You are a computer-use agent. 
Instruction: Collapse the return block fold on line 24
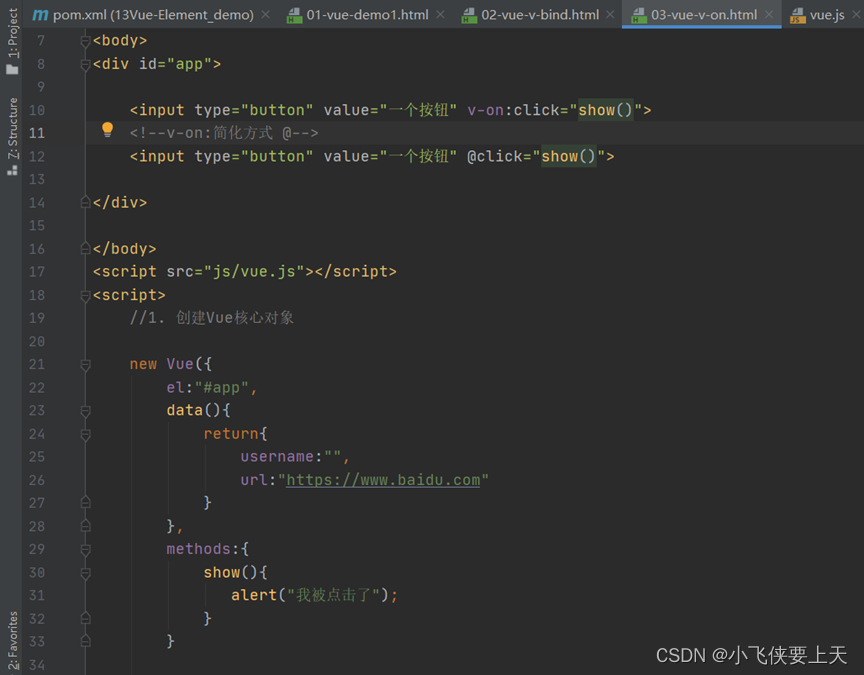coord(85,435)
